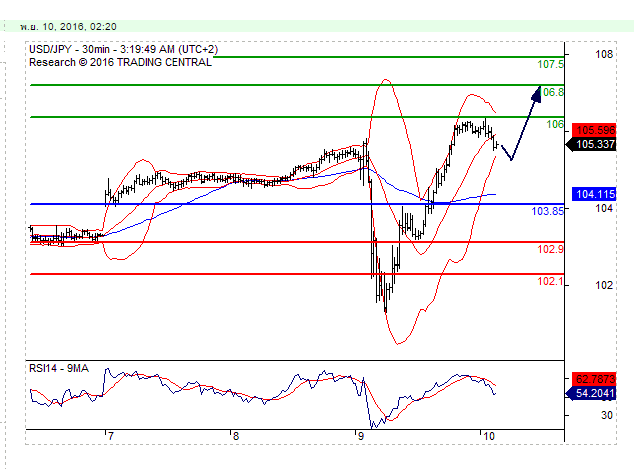Click the blue 103.85 pivot label

coord(547,211)
